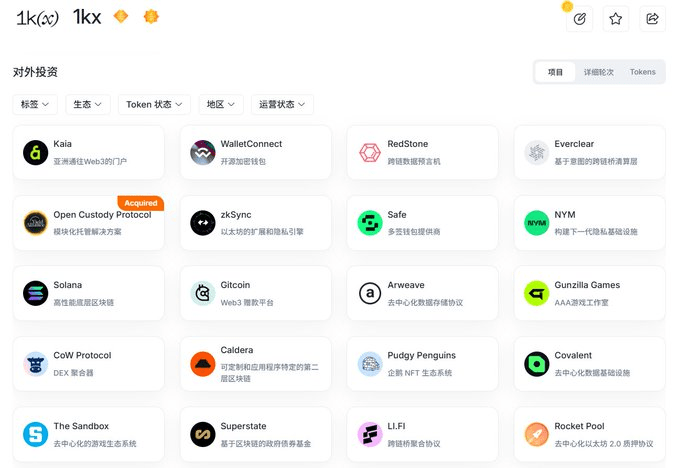Select the 项目 tab
The image size is (680, 468).
coord(555,72)
